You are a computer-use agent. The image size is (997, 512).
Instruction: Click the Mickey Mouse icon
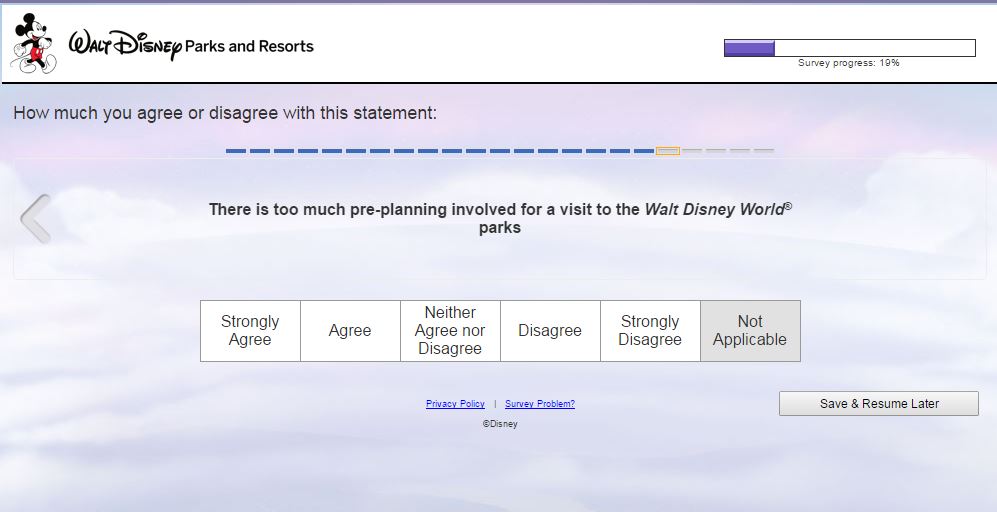(31, 44)
